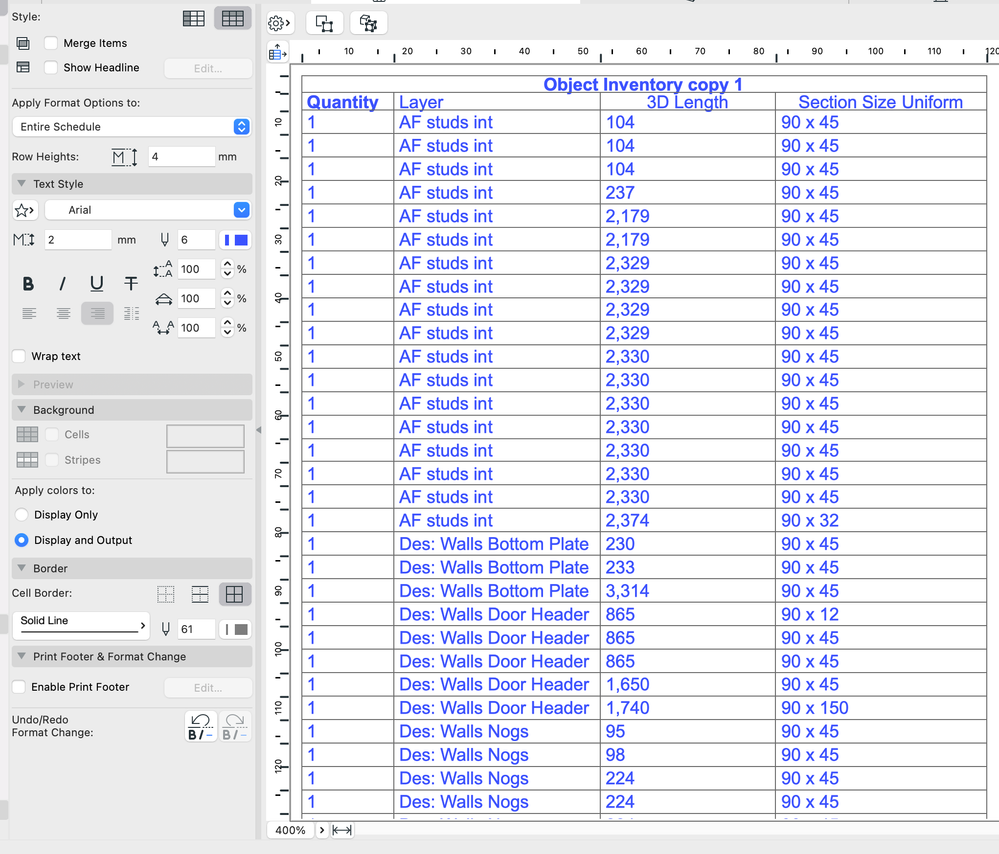
Task: Apply italic formatting to the text
Action: pos(62,283)
